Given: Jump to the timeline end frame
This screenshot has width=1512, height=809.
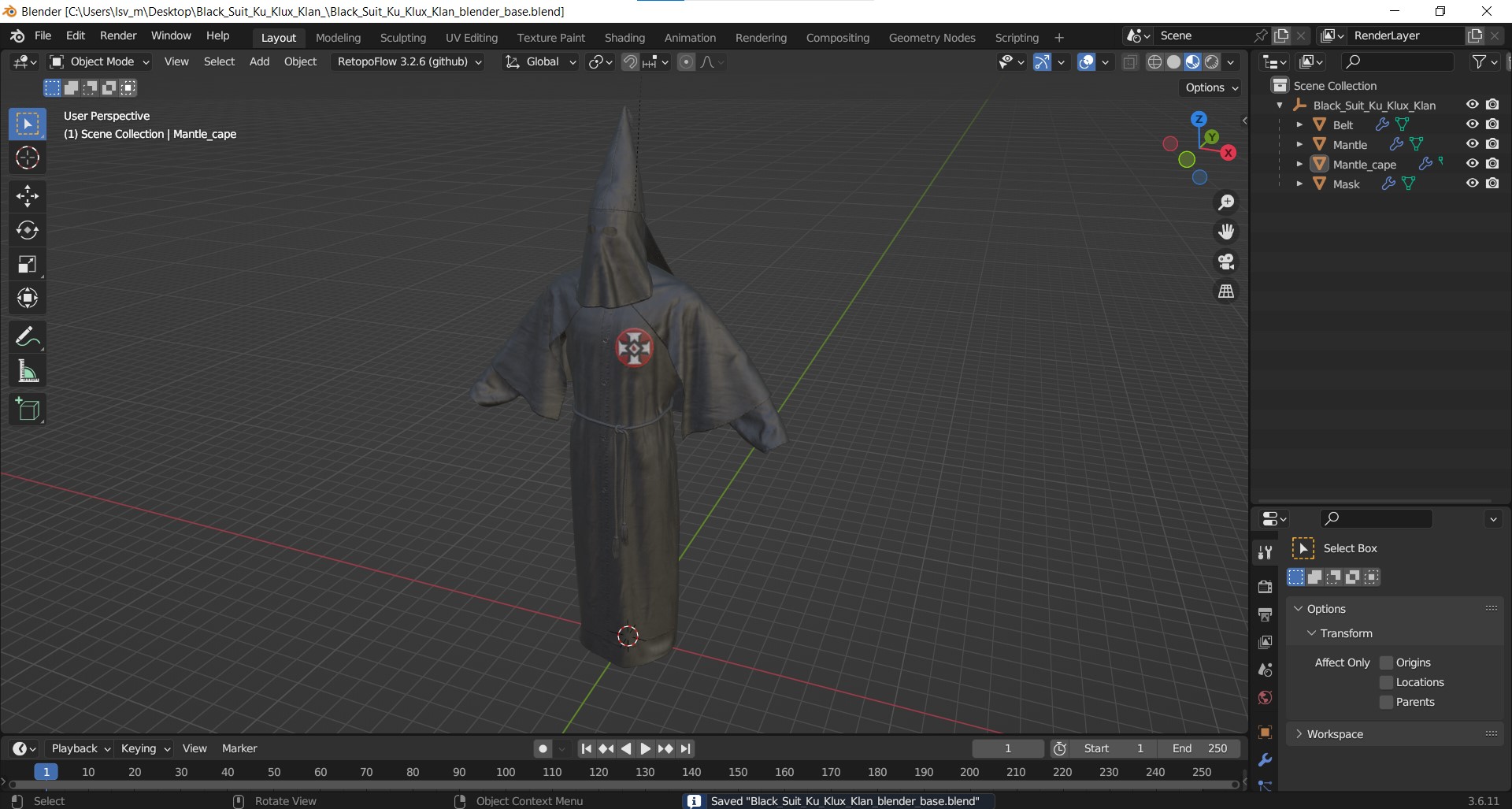Looking at the screenshot, I should 686,748.
